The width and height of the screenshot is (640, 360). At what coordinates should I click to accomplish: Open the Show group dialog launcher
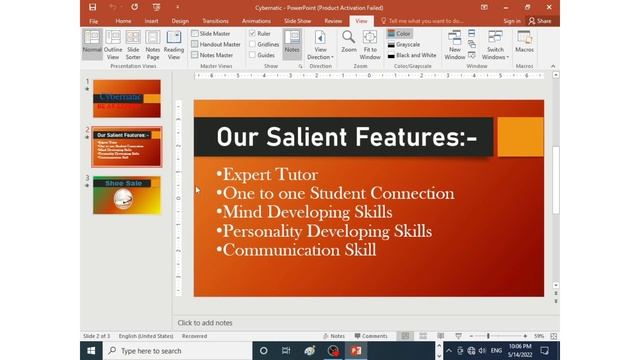pos(300,66)
